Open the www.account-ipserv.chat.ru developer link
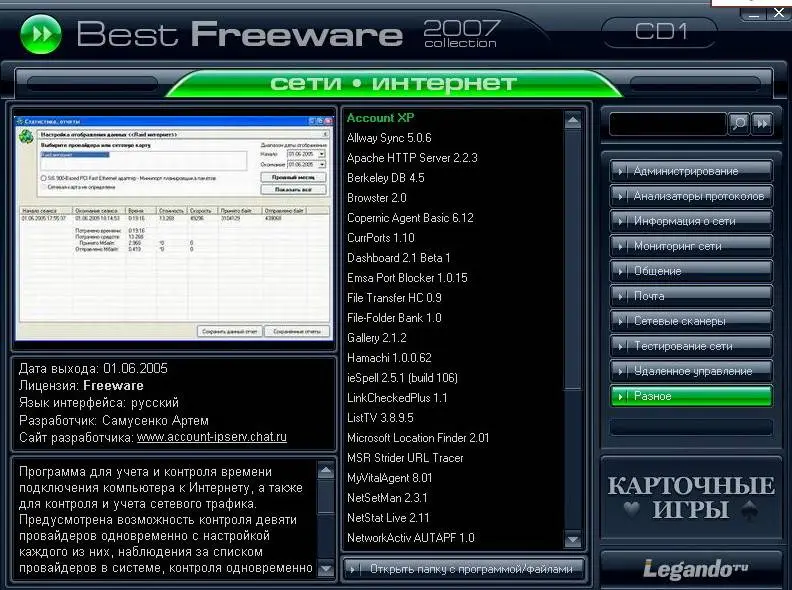 pyautogui.click(x=212, y=437)
